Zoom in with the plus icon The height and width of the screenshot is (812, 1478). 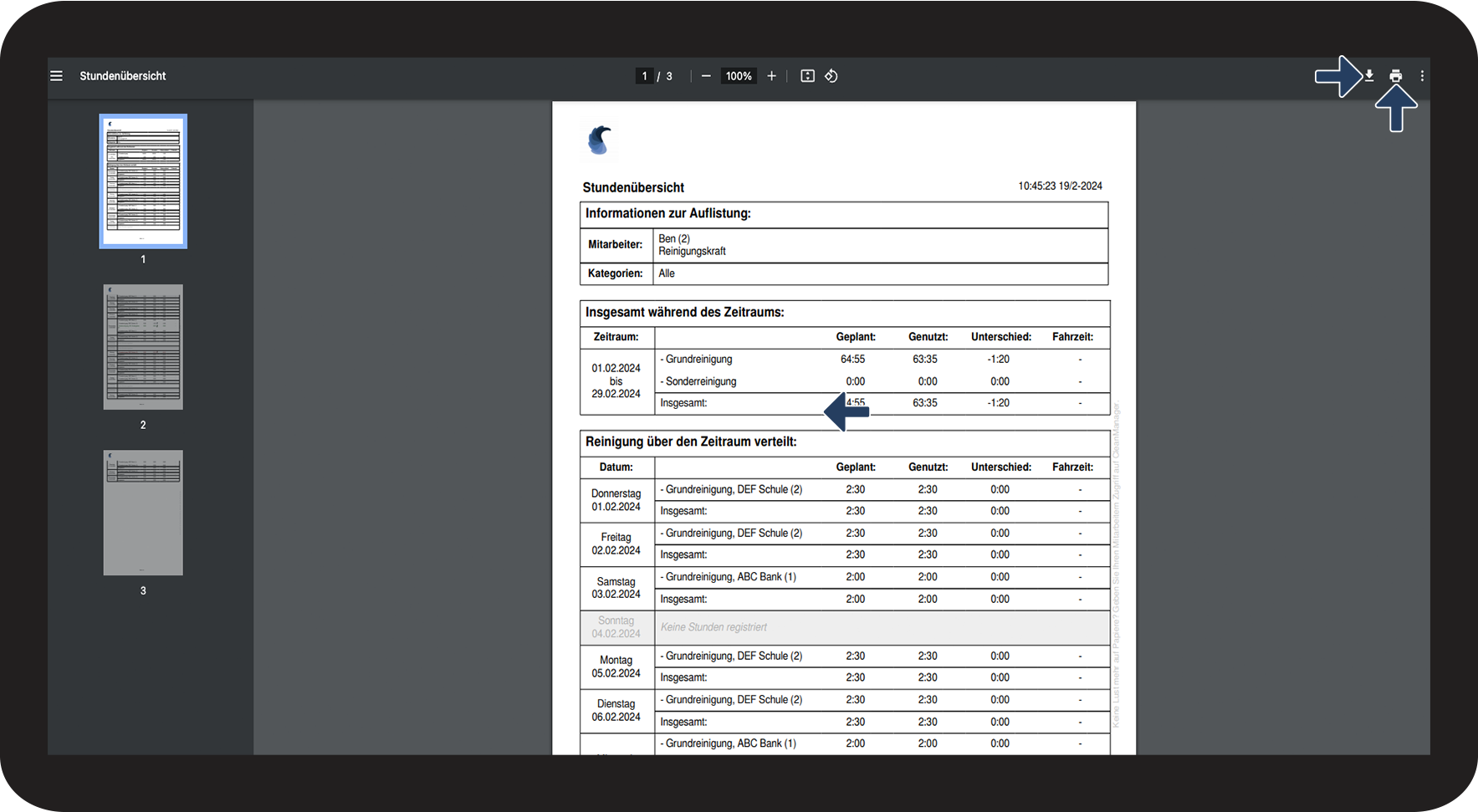pos(771,76)
